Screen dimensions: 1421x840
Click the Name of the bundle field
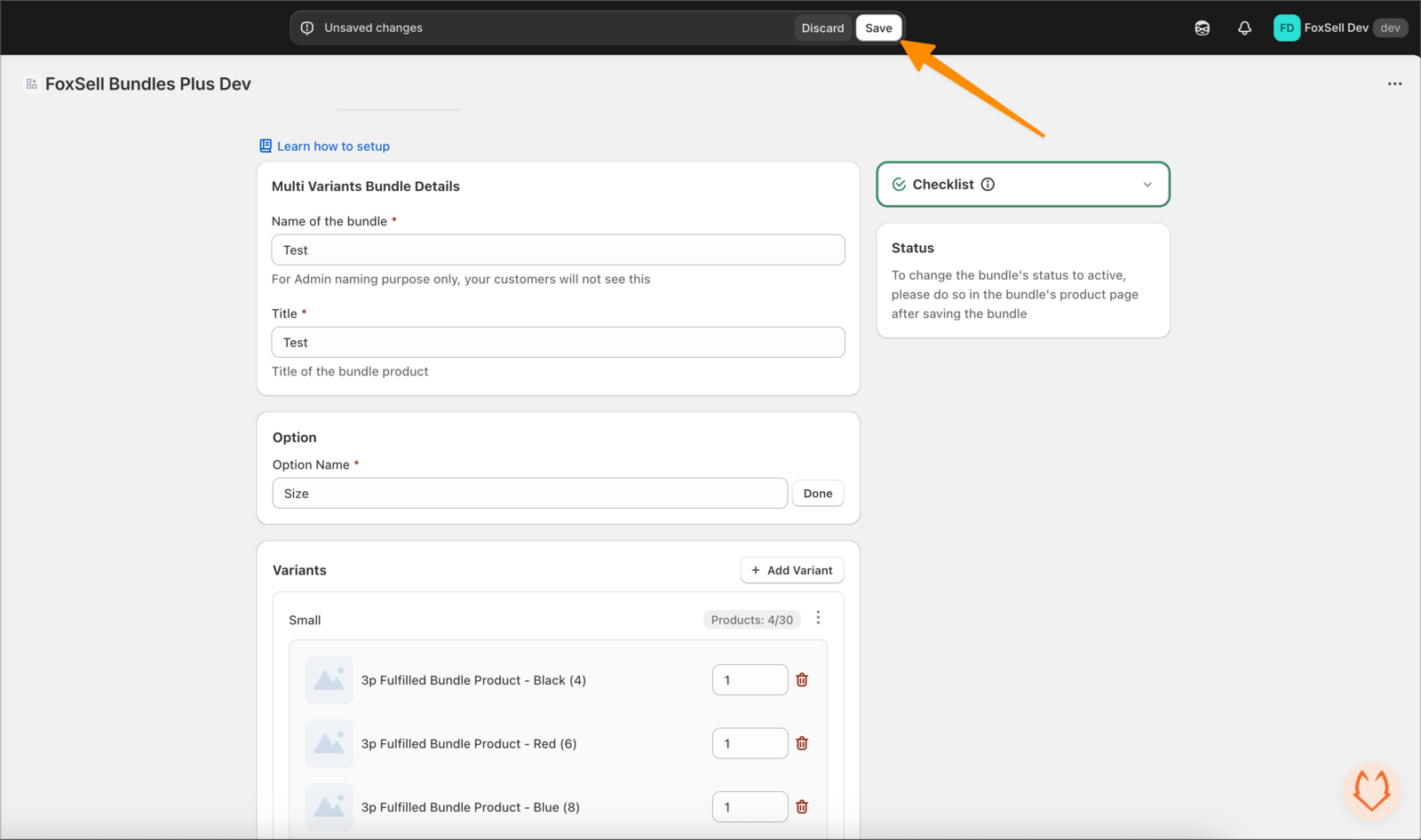point(558,250)
